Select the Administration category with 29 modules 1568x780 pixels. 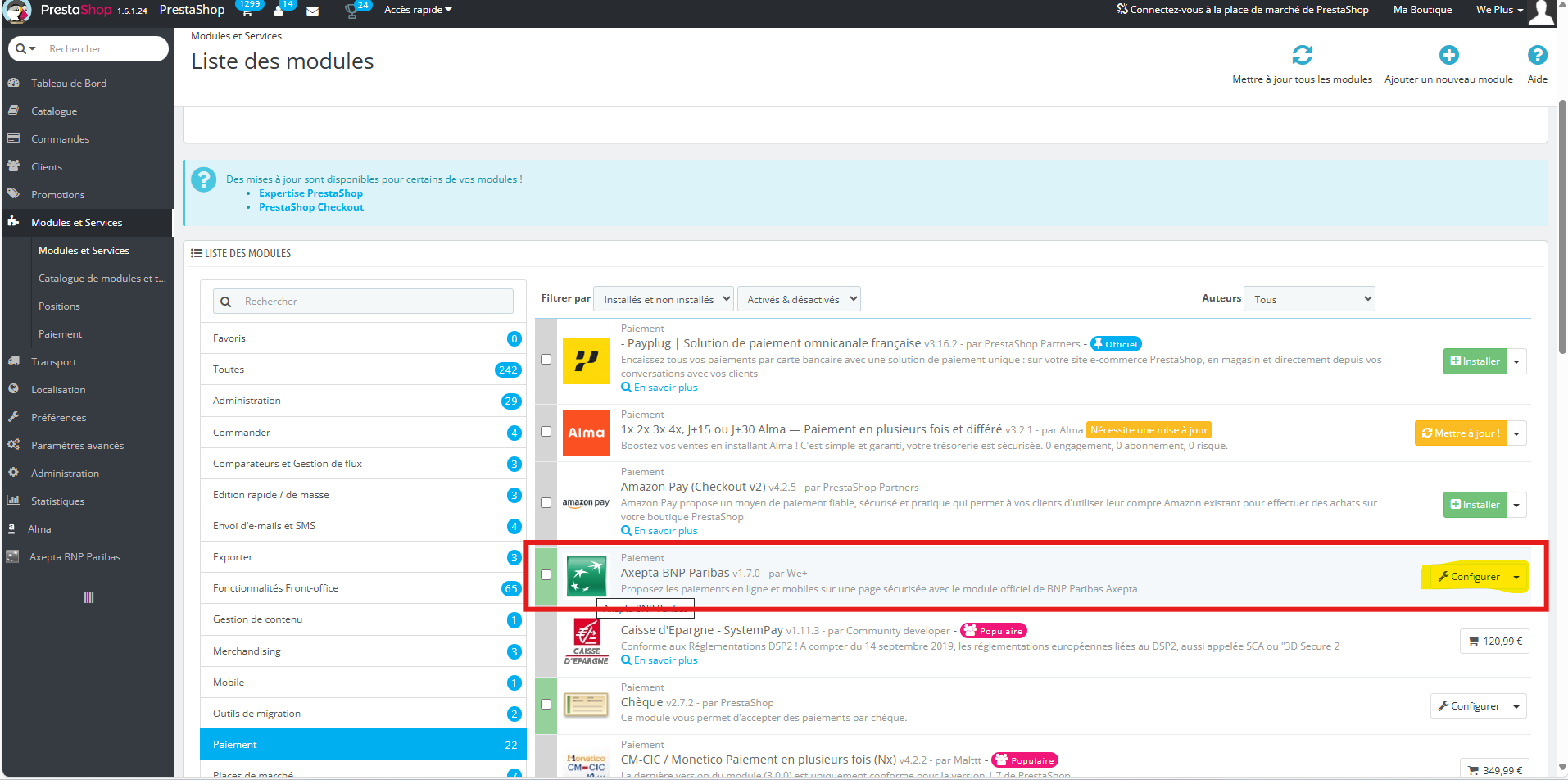point(363,401)
